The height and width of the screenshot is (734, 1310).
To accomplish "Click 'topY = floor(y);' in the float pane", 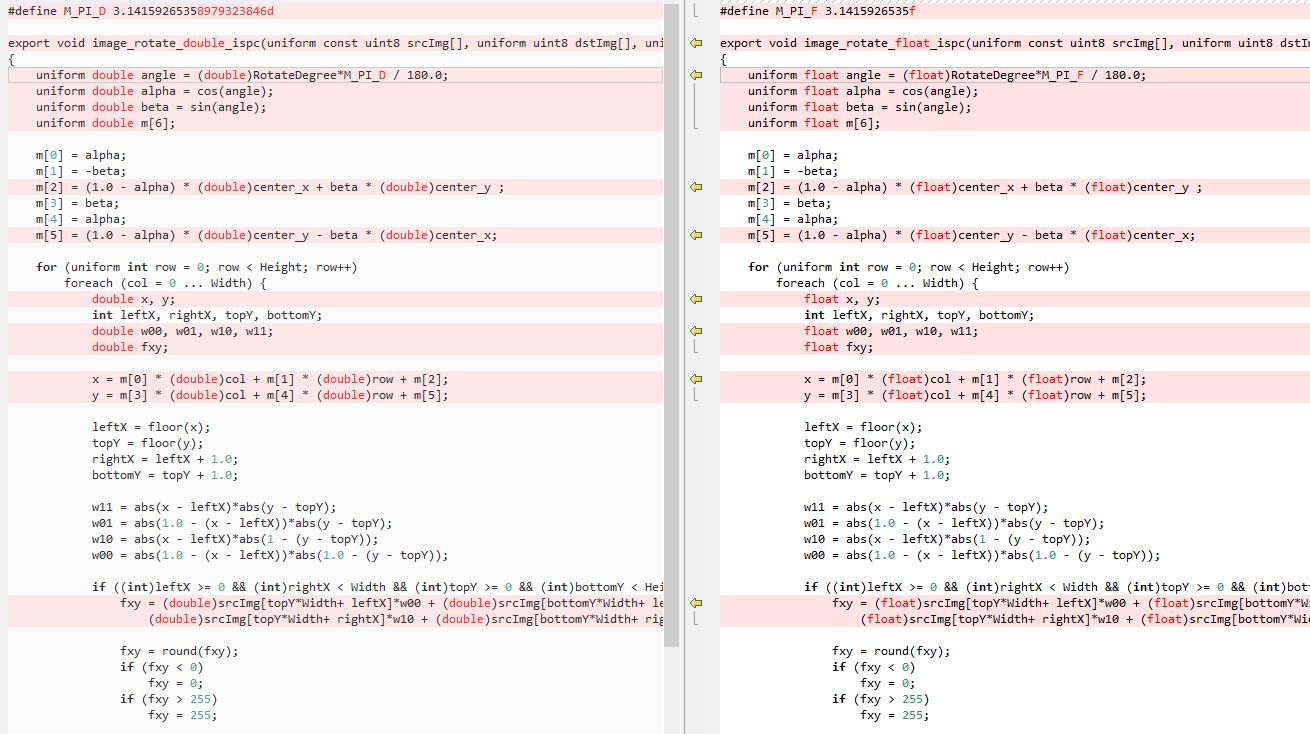I will 859,443.
